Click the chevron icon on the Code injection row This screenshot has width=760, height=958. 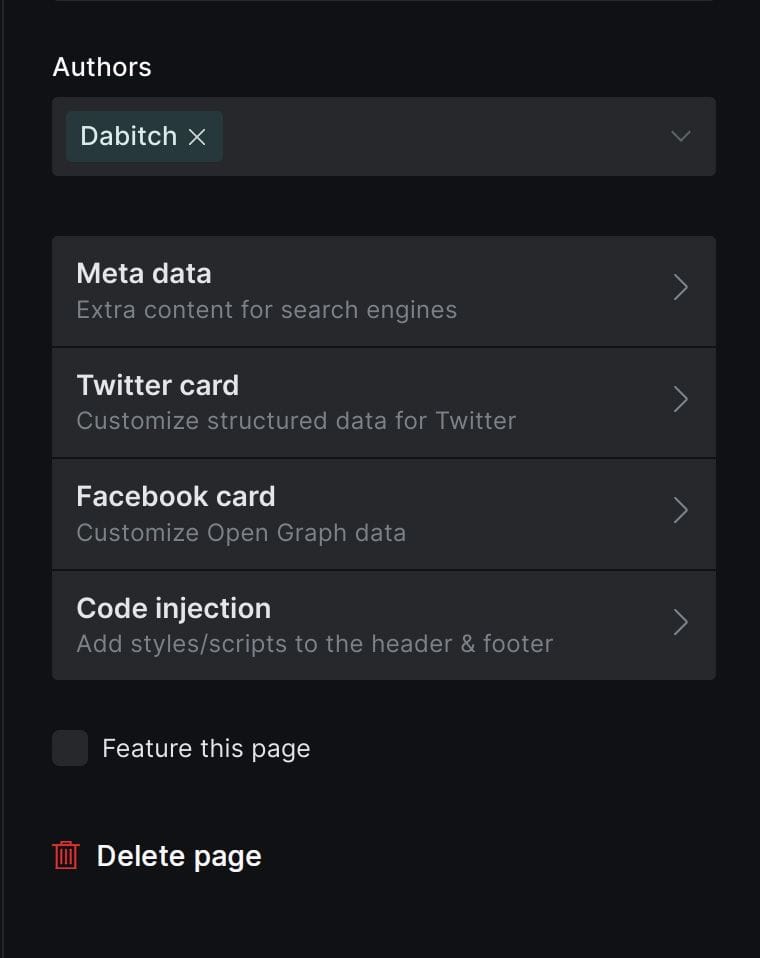pyautogui.click(x=681, y=622)
